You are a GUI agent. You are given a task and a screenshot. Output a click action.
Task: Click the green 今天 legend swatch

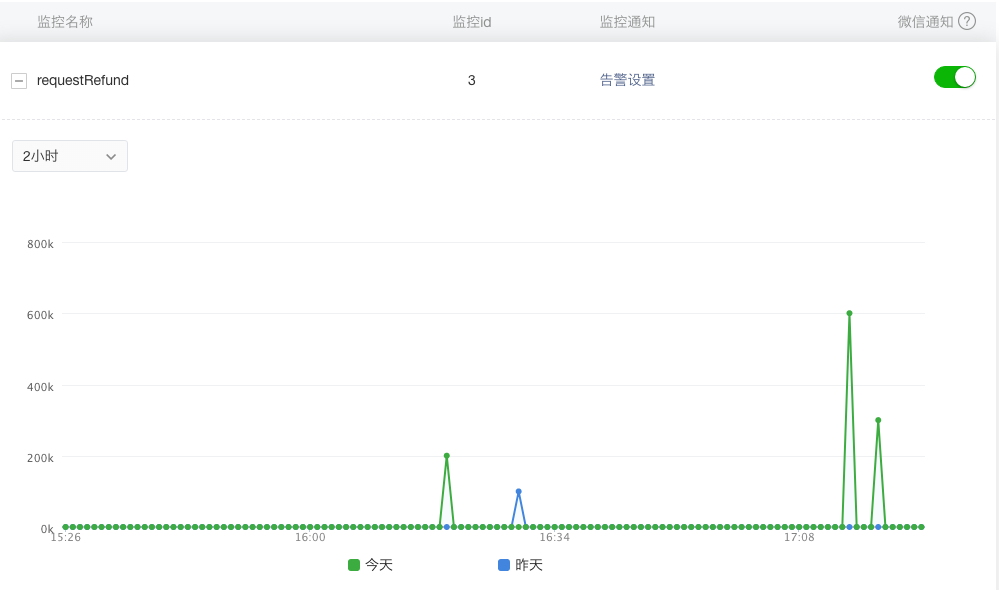pos(354,565)
